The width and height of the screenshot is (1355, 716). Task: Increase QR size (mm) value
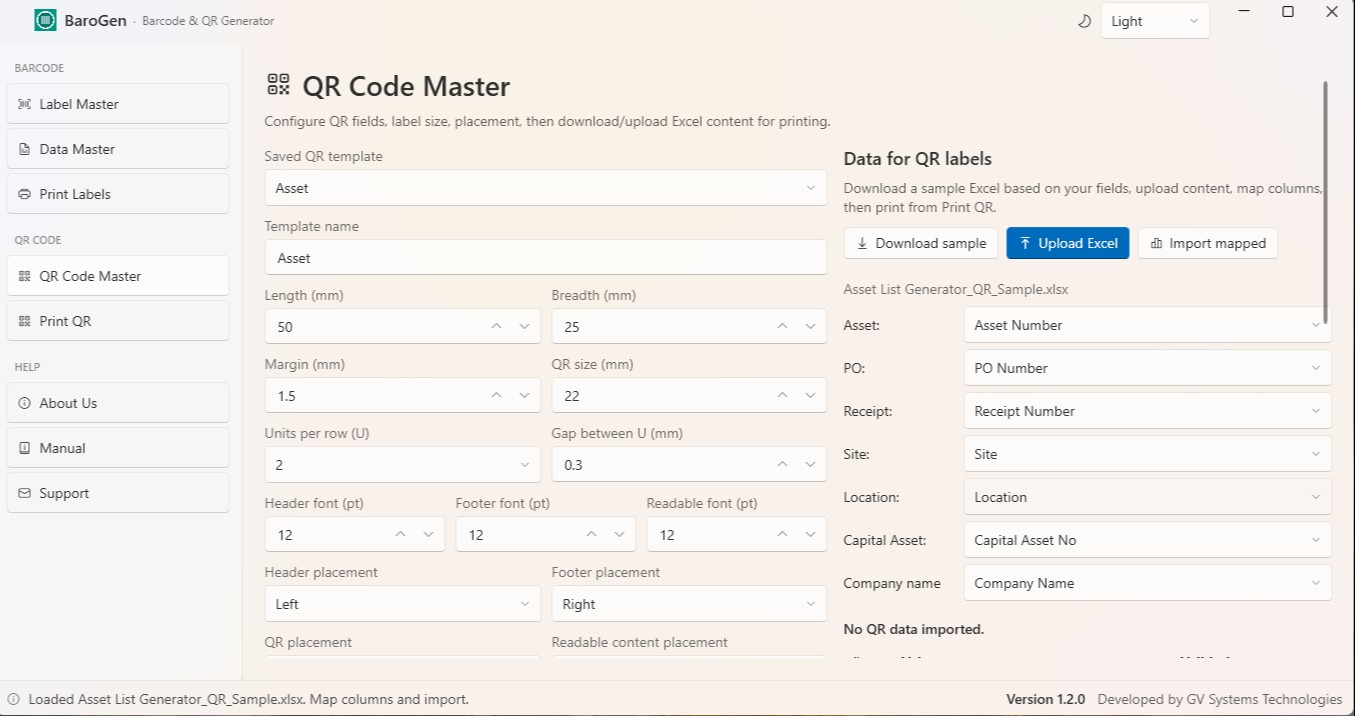[783, 396]
